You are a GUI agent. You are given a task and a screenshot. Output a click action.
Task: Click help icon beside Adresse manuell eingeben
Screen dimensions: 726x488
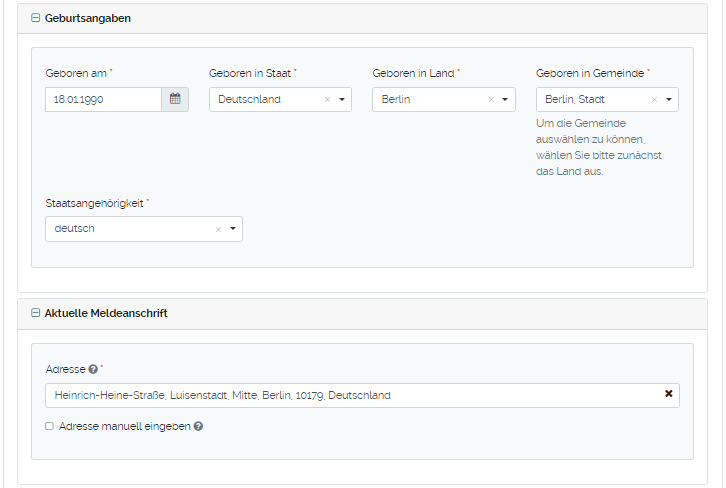point(198,426)
